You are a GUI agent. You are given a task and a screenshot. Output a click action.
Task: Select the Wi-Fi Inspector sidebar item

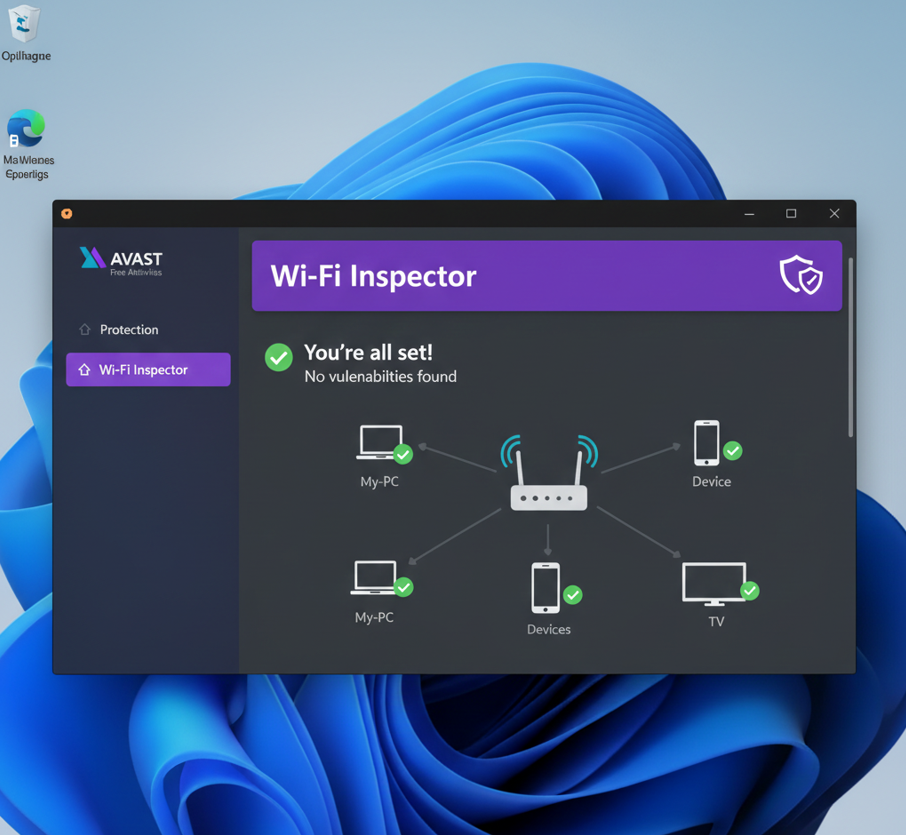pos(148,369)
